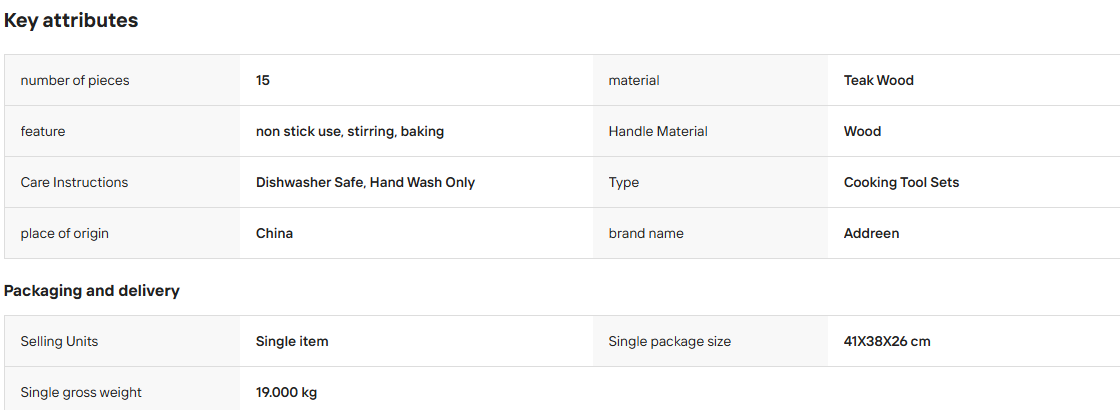This screenshot has width=1120, height=410.
Task: Select Dishwasher Safe, Hand Wash Only text
Action: 365,182
